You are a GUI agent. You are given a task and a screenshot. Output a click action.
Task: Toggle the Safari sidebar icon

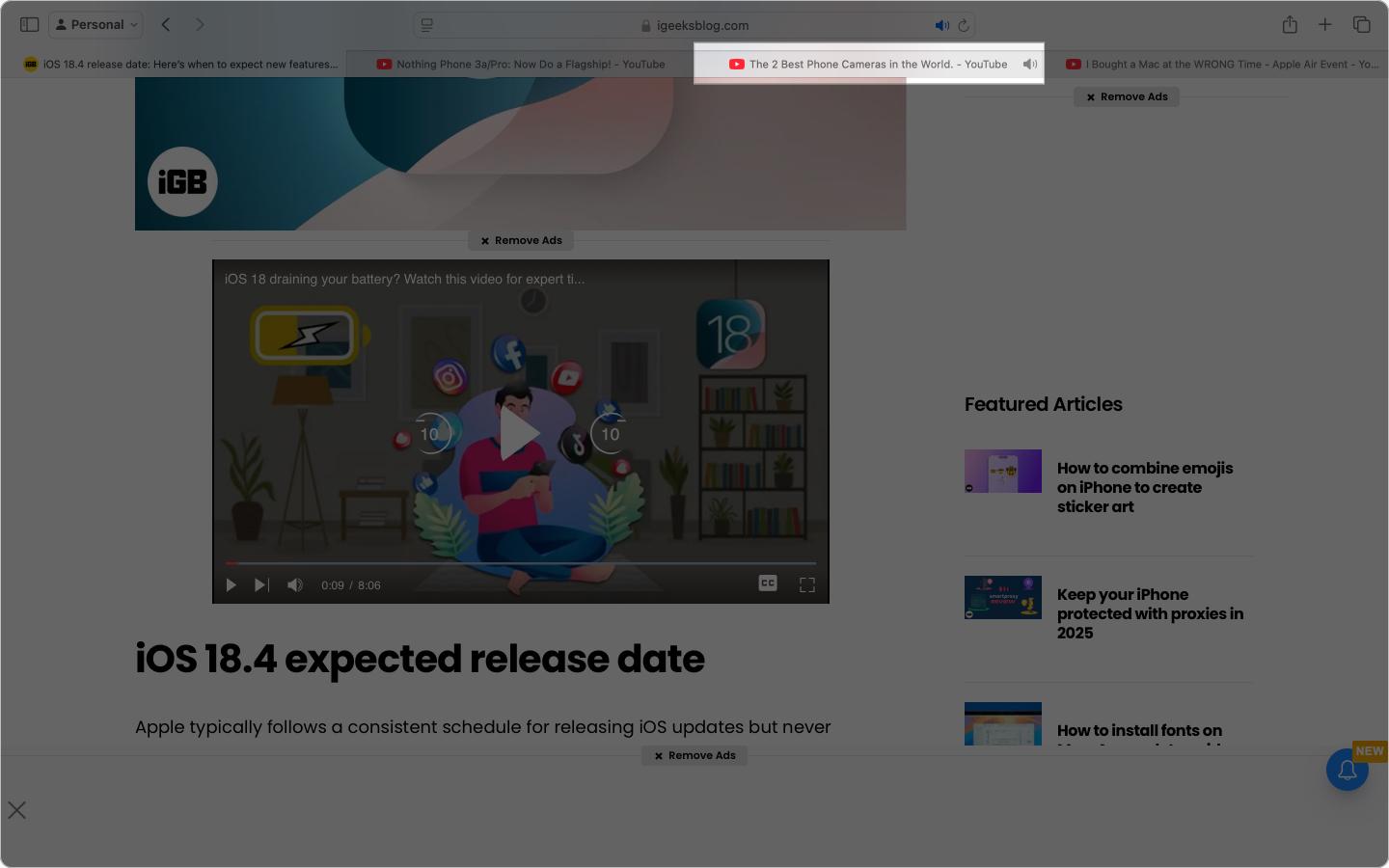tap(29, 25)
